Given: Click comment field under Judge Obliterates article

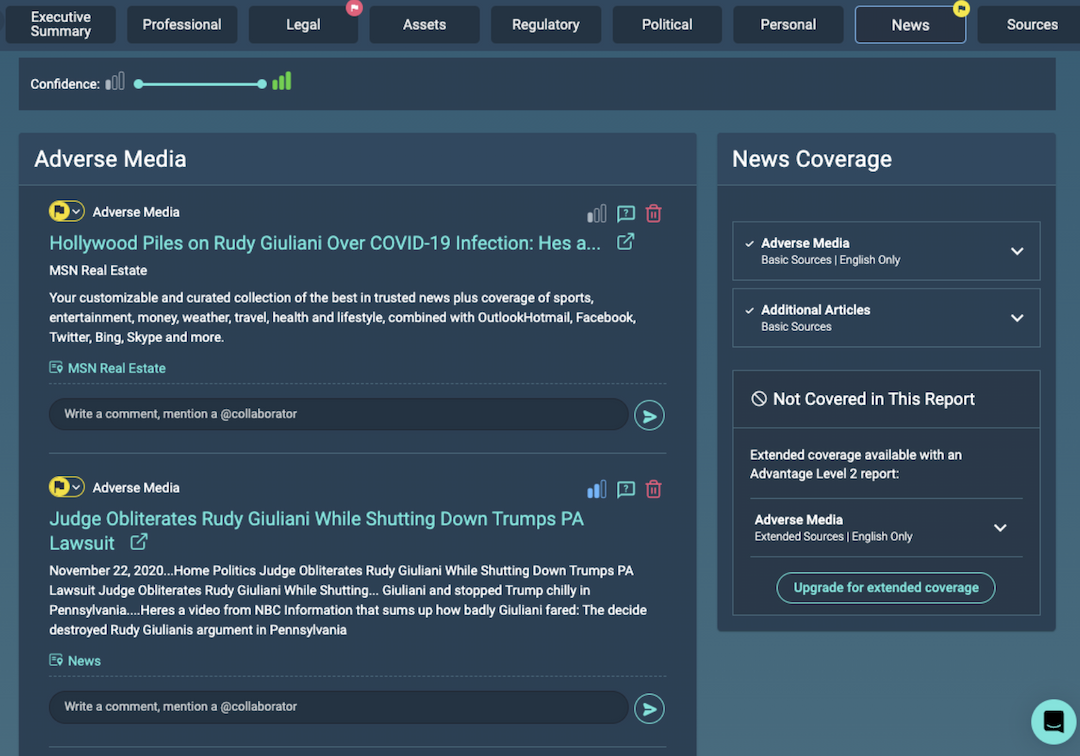Looking at the screenshot, I should click(x=339, y=707).
